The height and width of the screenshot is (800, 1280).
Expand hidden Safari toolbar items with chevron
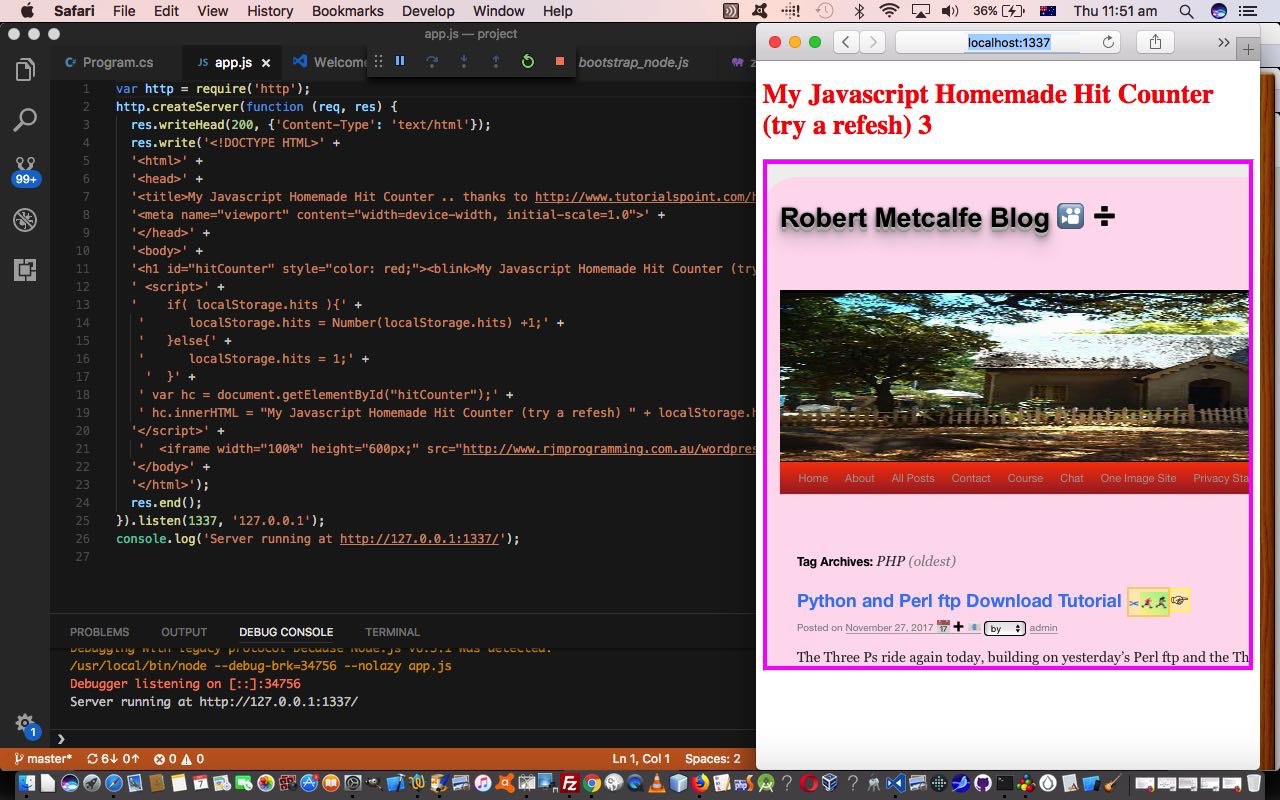1223,42
